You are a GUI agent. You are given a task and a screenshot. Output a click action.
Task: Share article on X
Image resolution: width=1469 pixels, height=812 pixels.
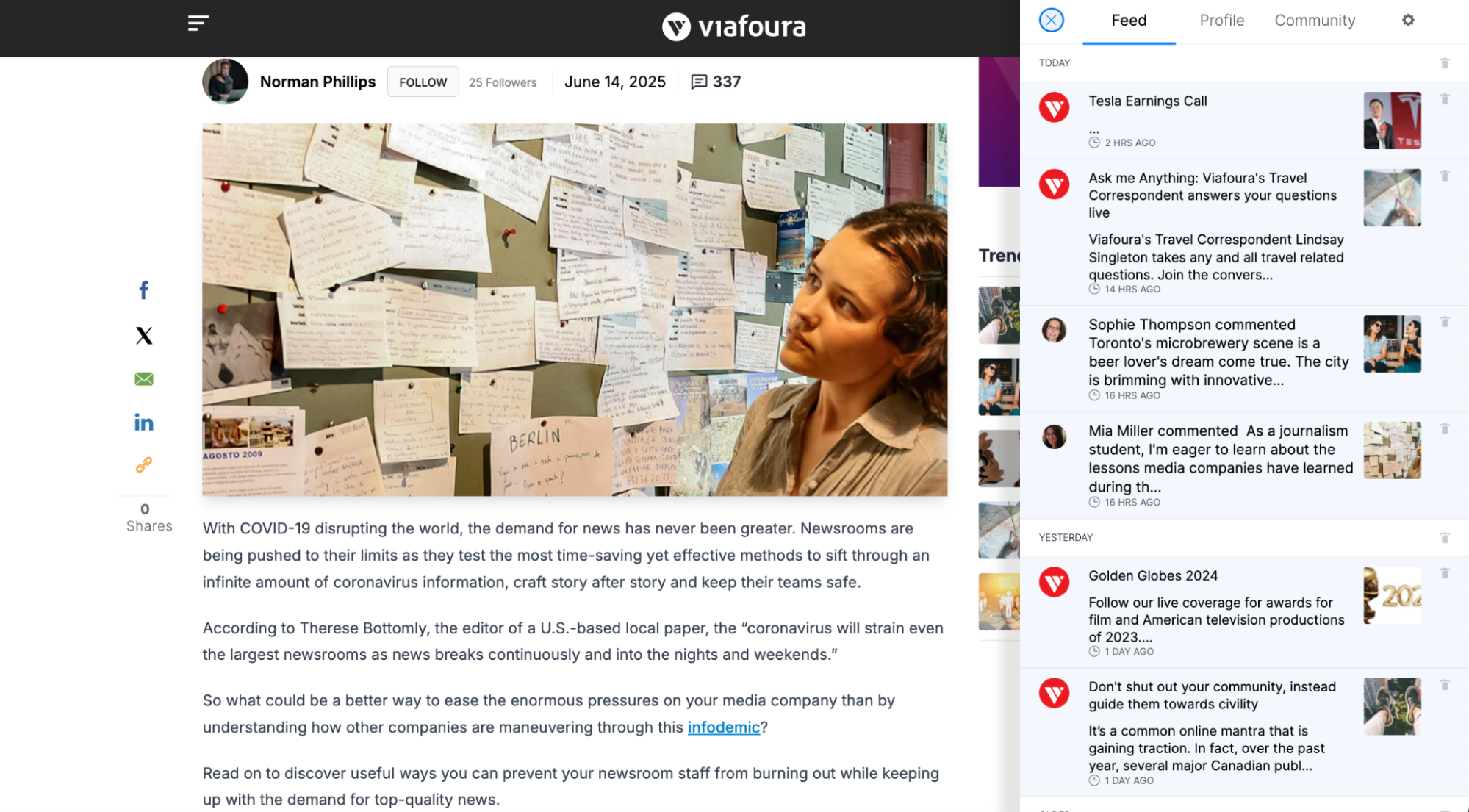(144, 336)
